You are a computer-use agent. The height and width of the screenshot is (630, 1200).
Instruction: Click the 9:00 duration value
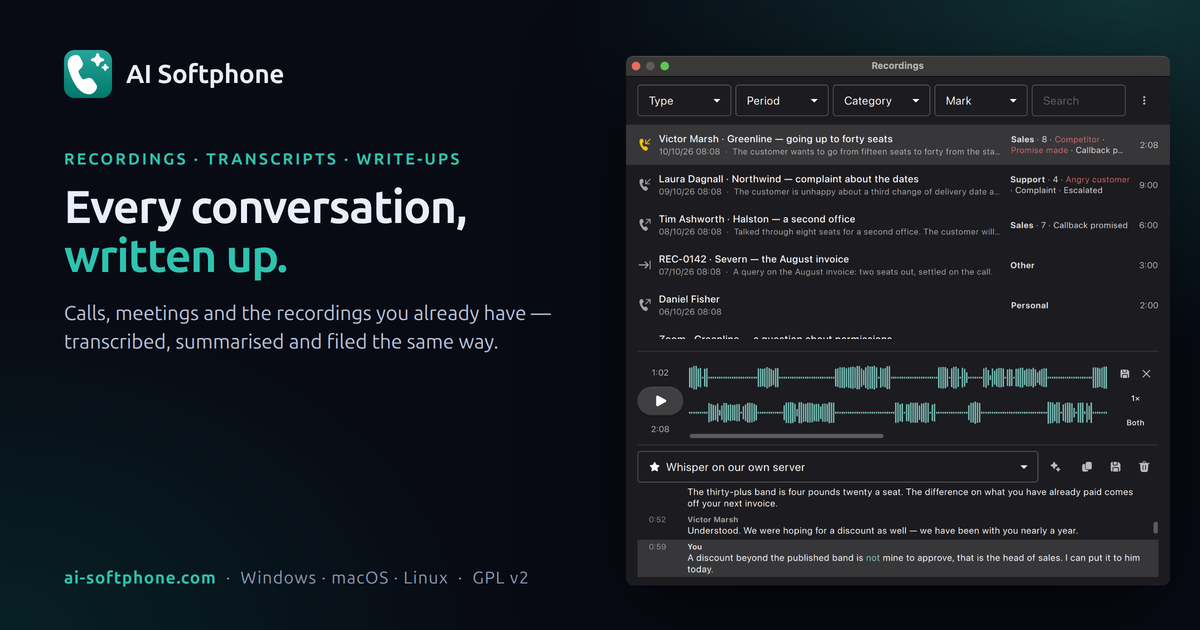coord(1148,185)
